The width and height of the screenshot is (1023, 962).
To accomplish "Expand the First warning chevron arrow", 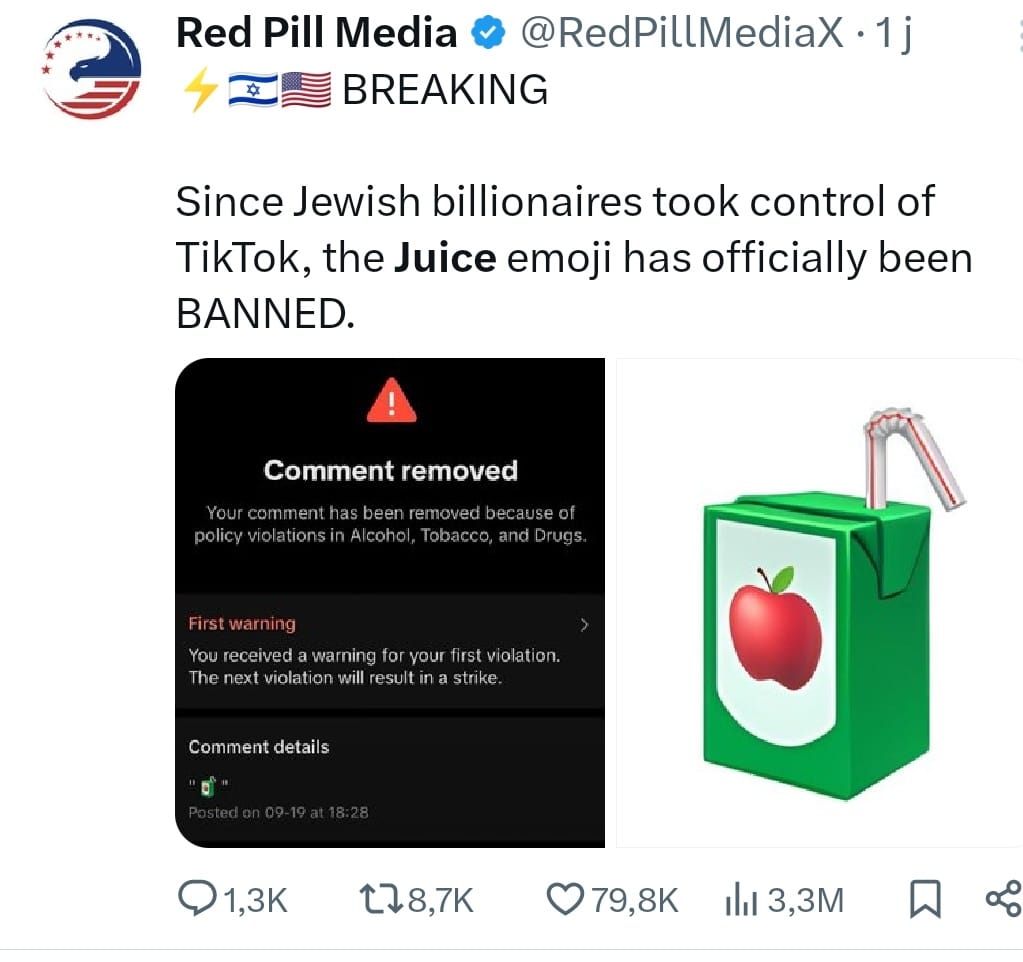I will (x=585, y=625).
